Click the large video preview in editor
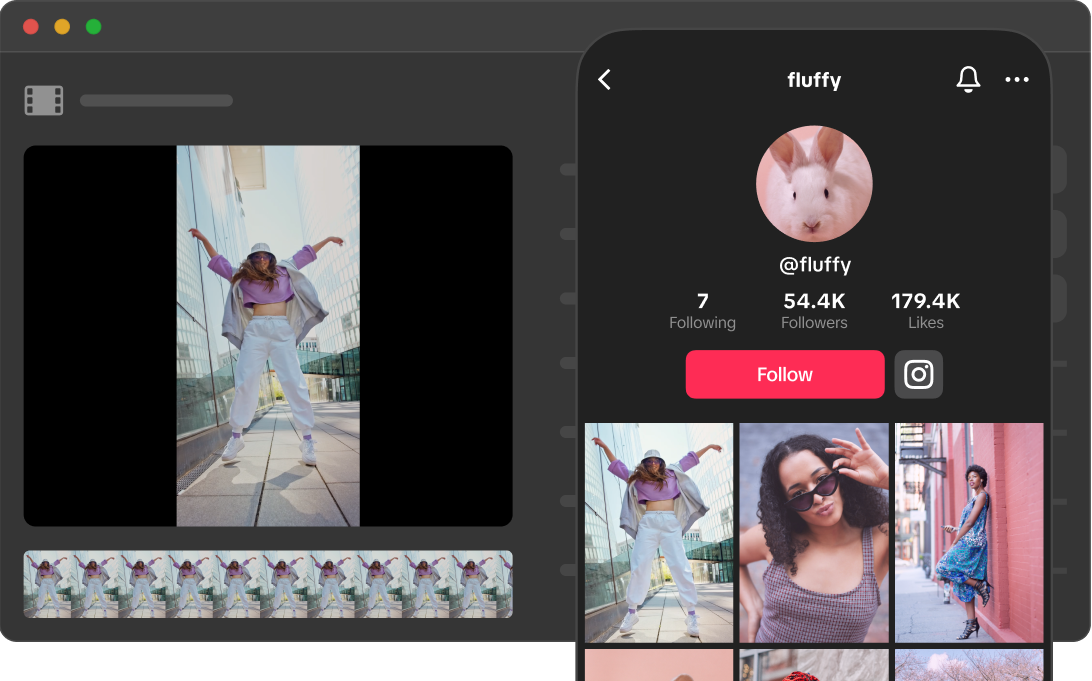Screen dimensions: 1092x681 [x=268, y=336]
